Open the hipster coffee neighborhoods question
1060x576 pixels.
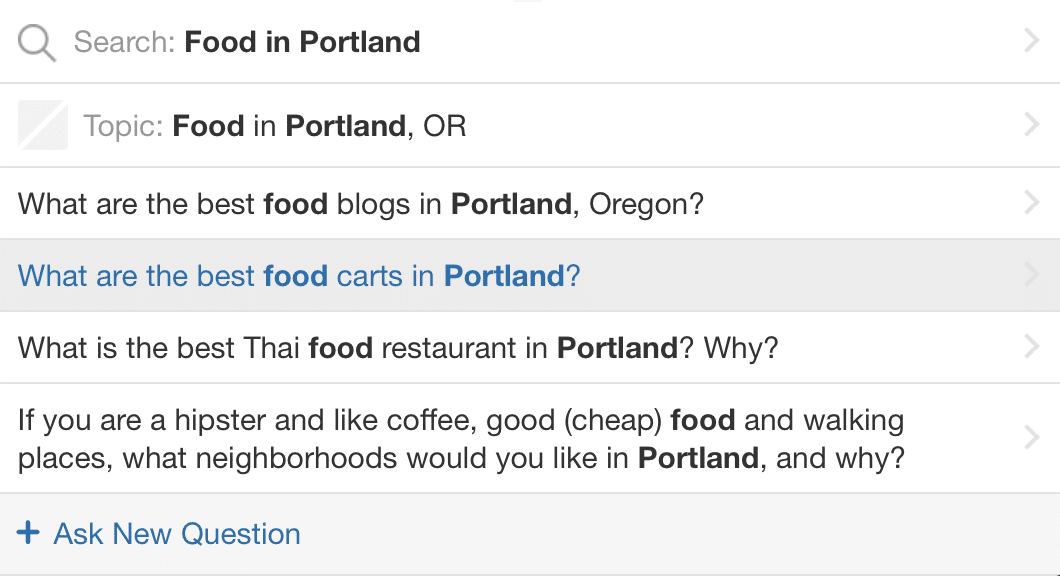coord(530,438)
